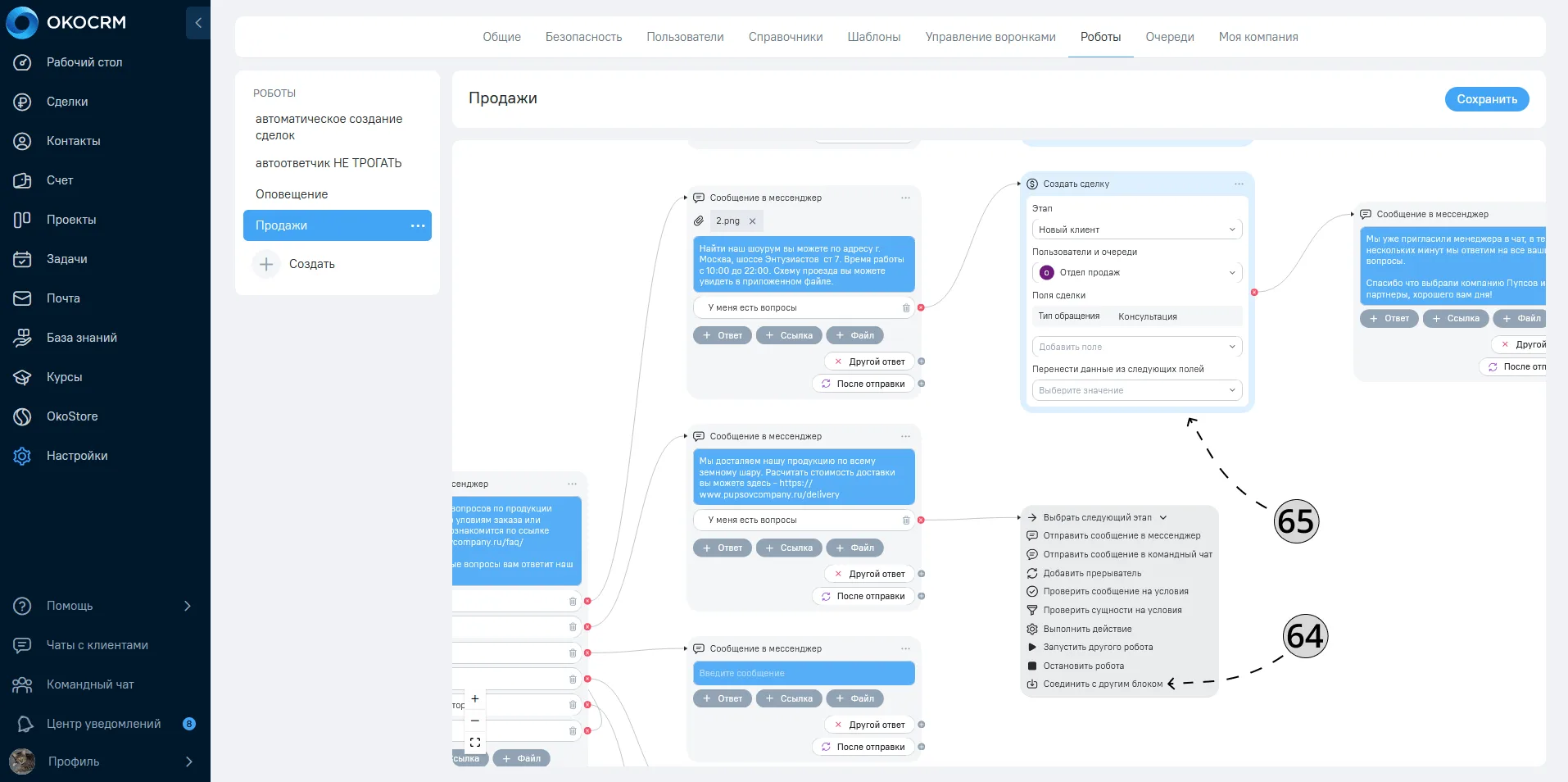Save the robot with Сохранить button
The width and height of the screenshot is (1568, 782).
1487,99
